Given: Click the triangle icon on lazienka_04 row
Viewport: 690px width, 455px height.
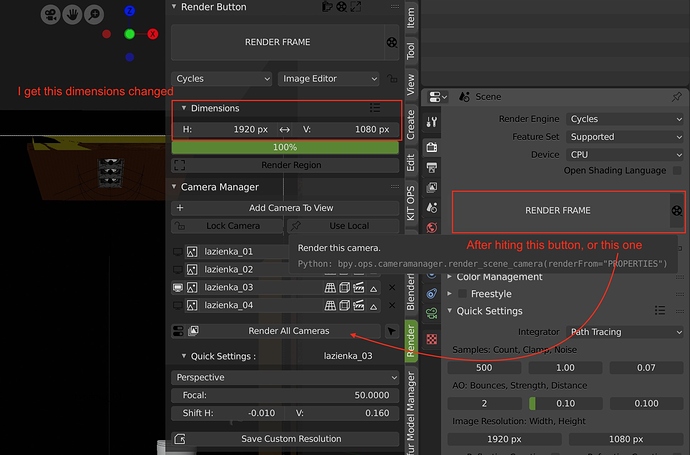Looking at the screenshot, I should point(374,306).
